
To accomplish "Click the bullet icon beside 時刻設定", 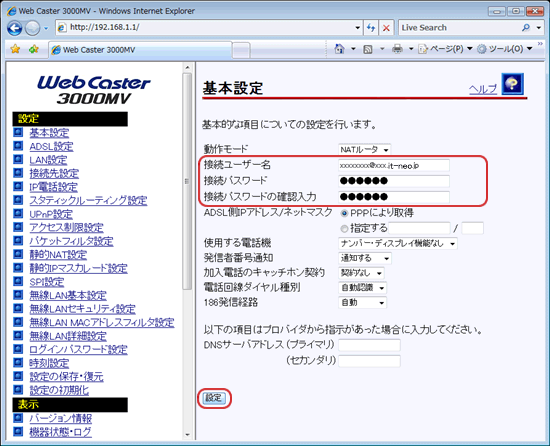I will (x=18, y=363).
